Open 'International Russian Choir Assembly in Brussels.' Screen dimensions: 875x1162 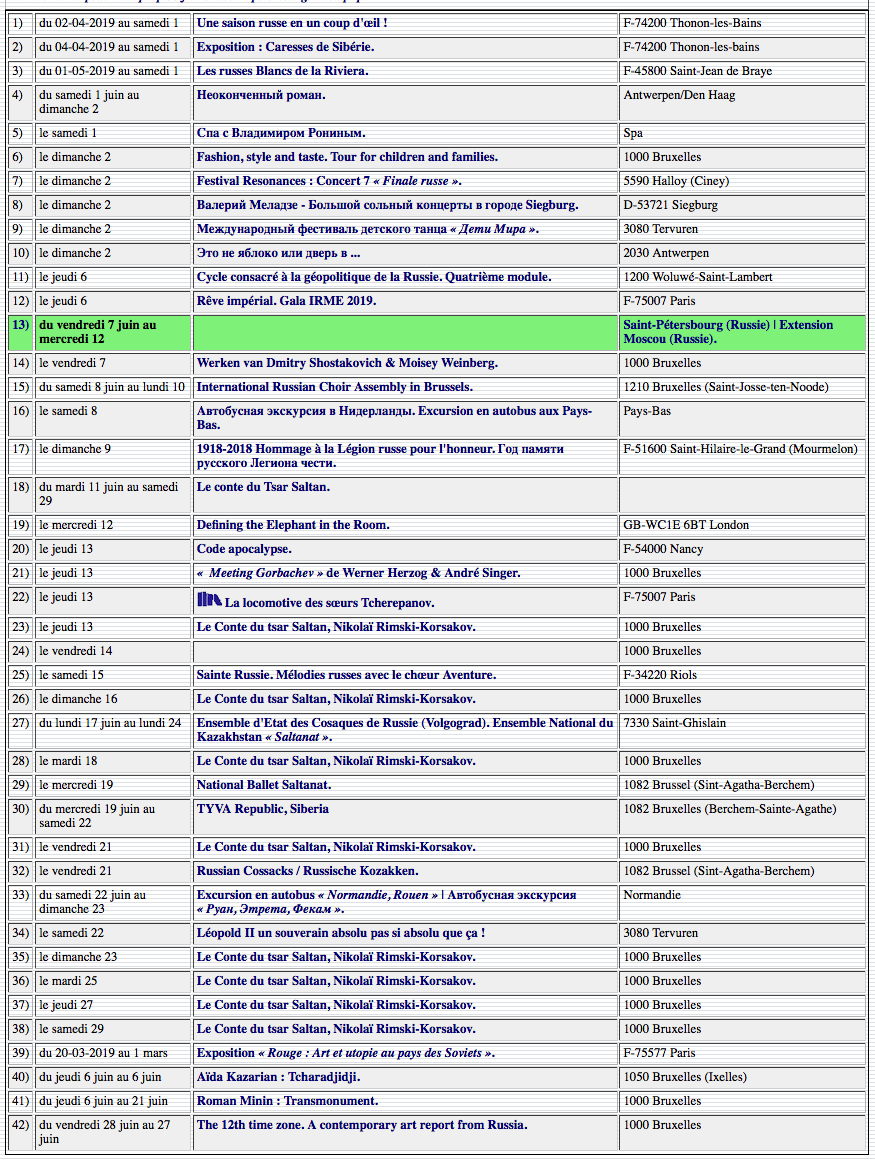coord(334,387)
